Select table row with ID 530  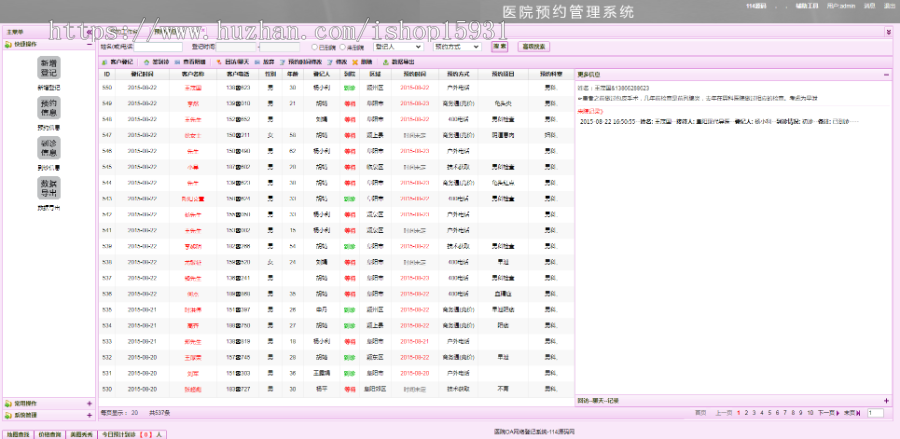(336, 389)
